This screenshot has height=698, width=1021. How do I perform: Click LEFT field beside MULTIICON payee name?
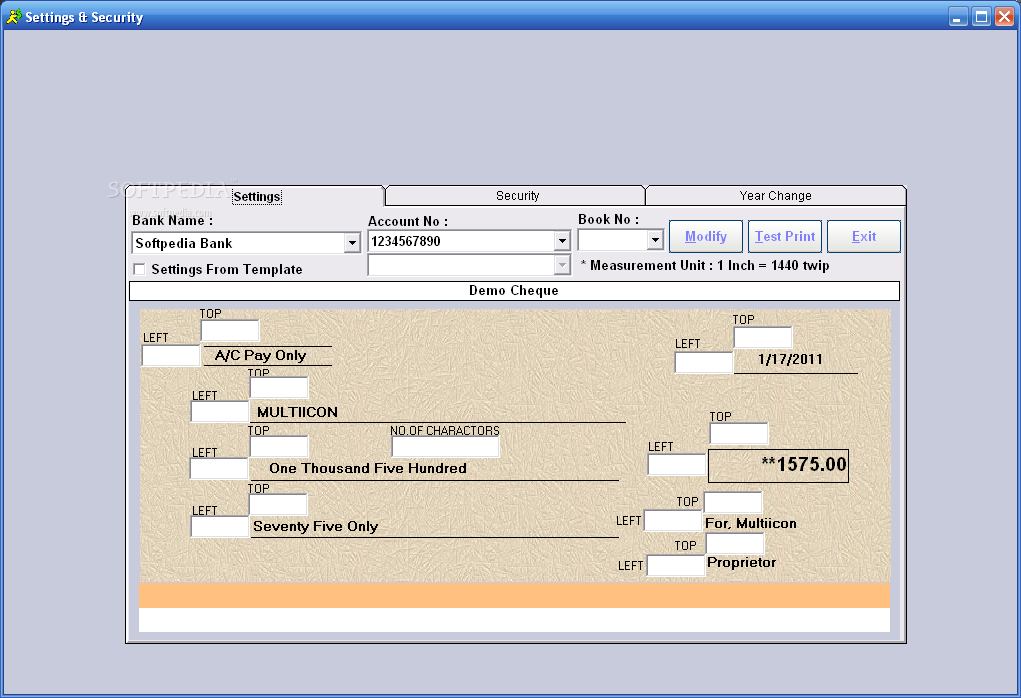[x=219, y=412]
